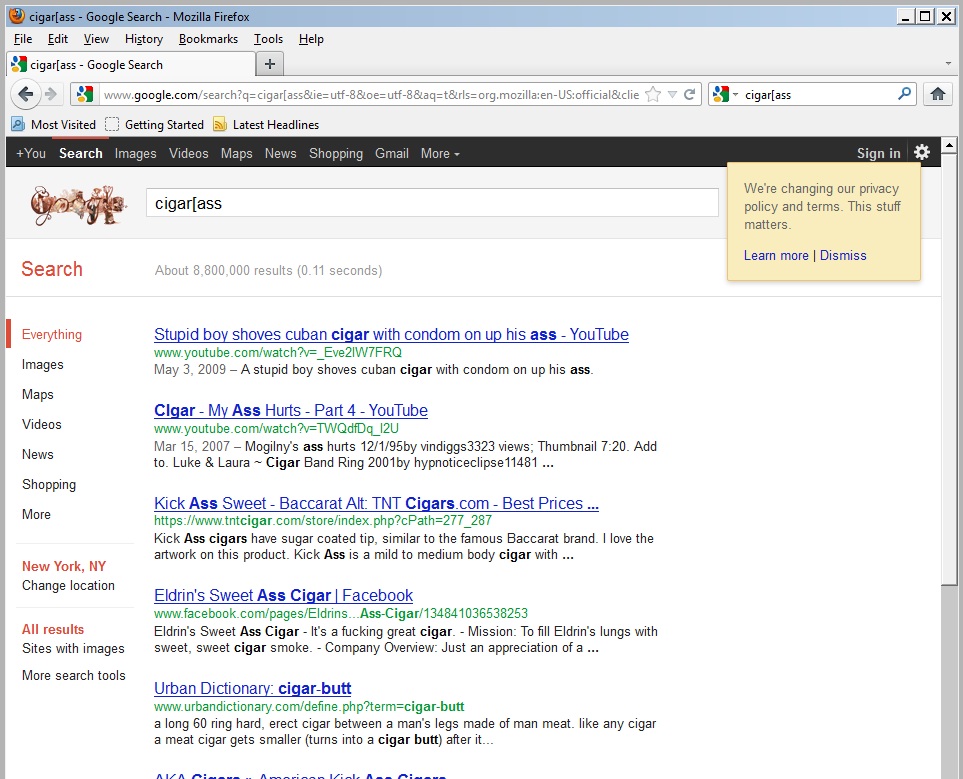Reload the page using the refresh icon
The height and width of the screenshot is (779, 963).
[x=690, y=94]
